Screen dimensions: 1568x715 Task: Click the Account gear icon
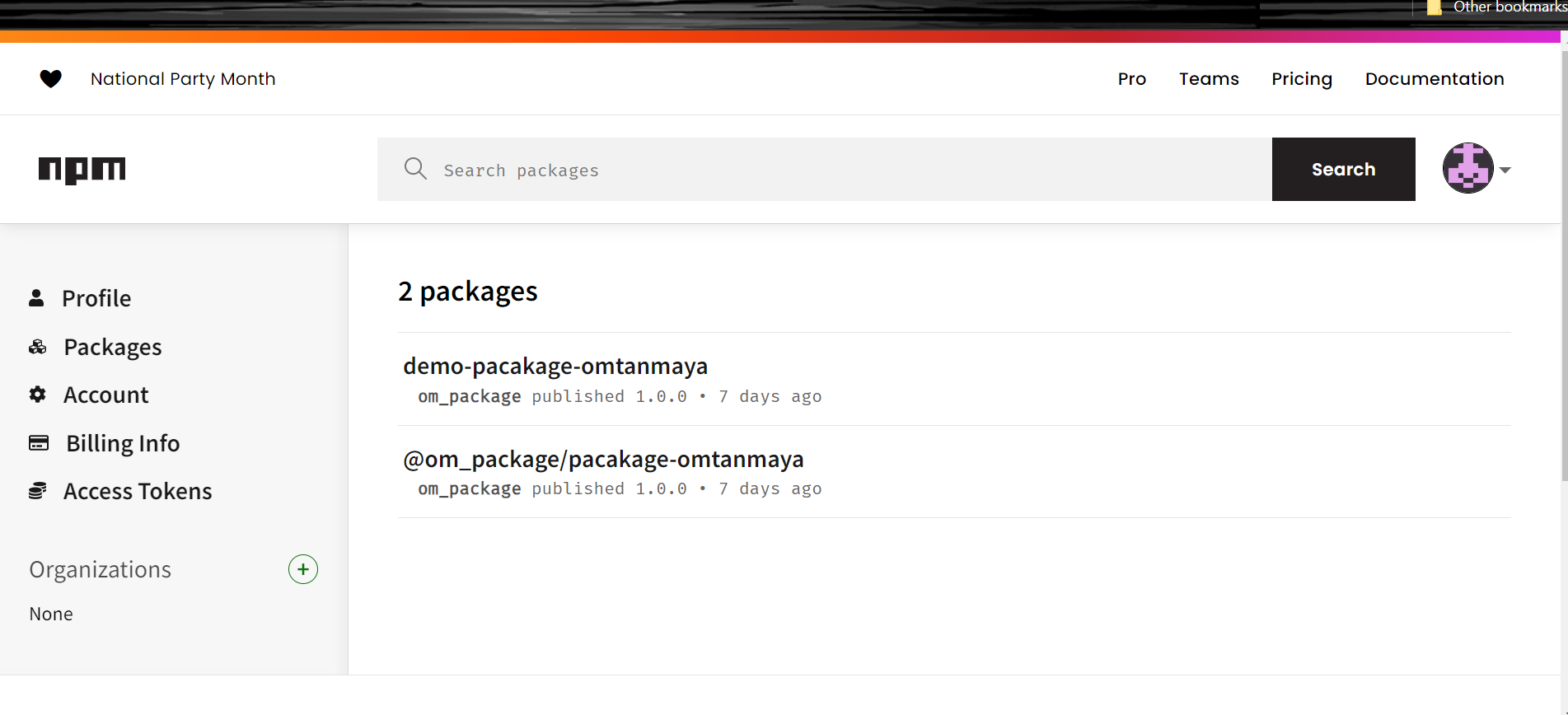tap(37, 395)
